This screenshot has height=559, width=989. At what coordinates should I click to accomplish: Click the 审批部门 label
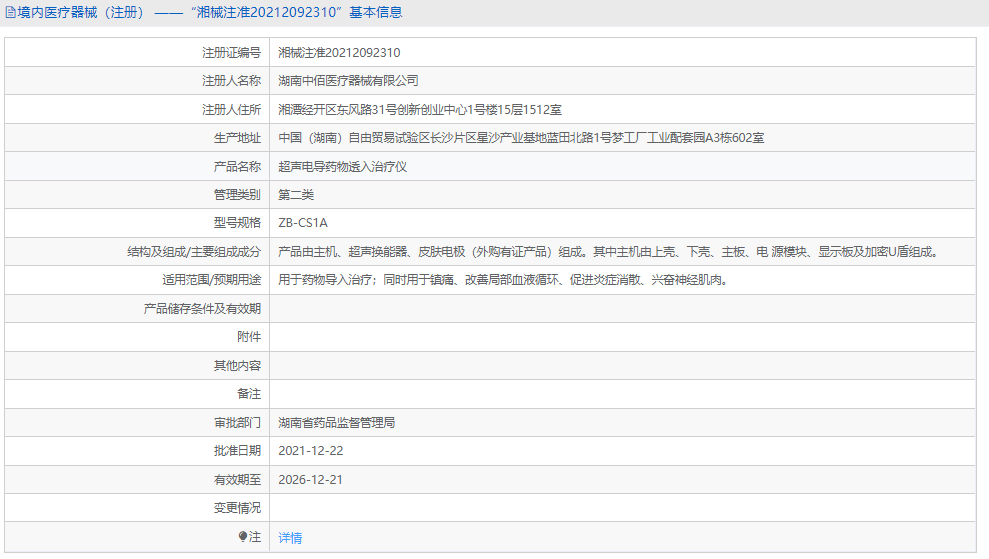tap(237, 423)
